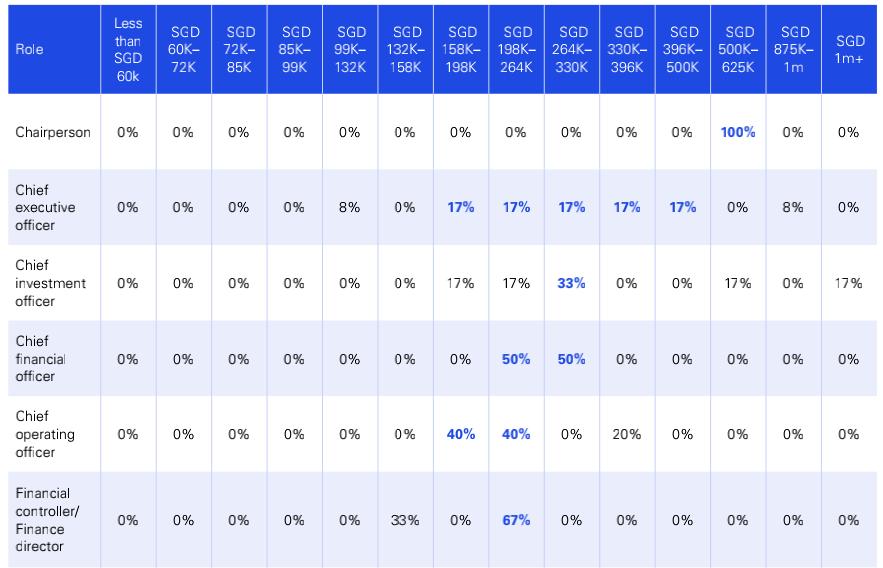Click the Chairperson row label
The image size is (883, 568).
click(x=53, y=132)
